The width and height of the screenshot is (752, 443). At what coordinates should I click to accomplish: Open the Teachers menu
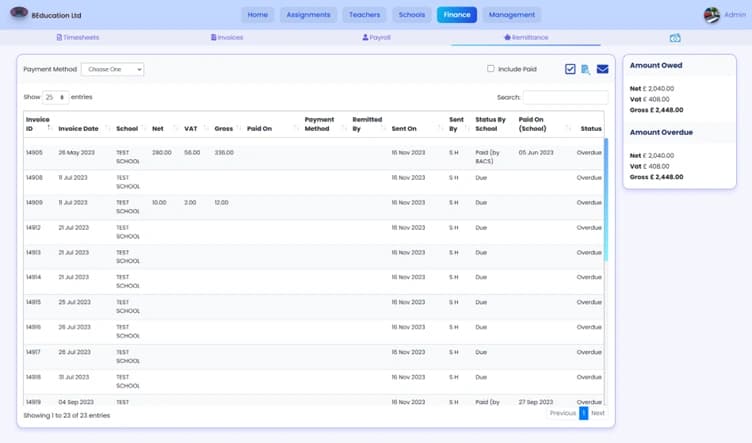tap(364, 15)
